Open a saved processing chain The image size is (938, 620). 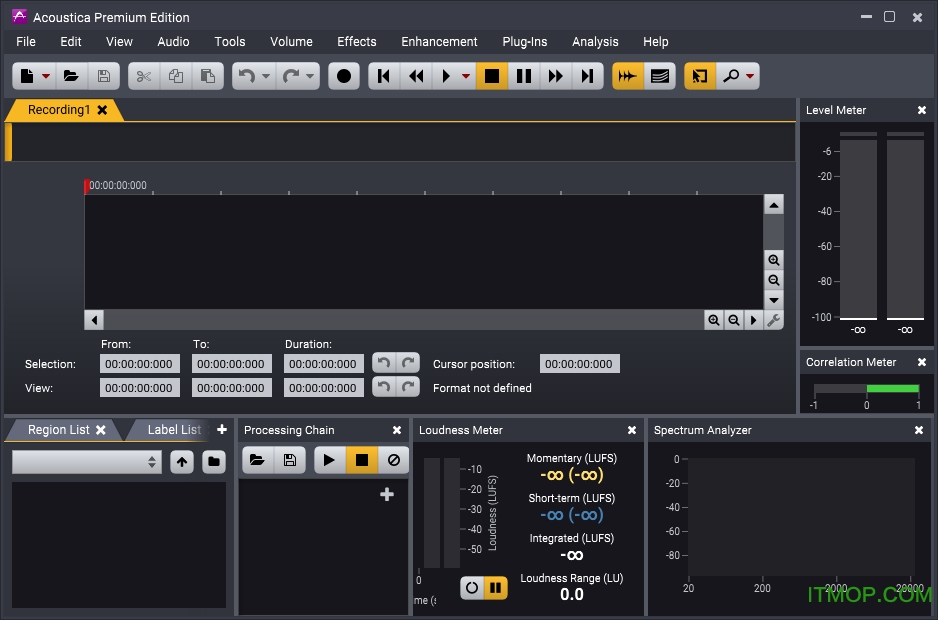point(258,460)
